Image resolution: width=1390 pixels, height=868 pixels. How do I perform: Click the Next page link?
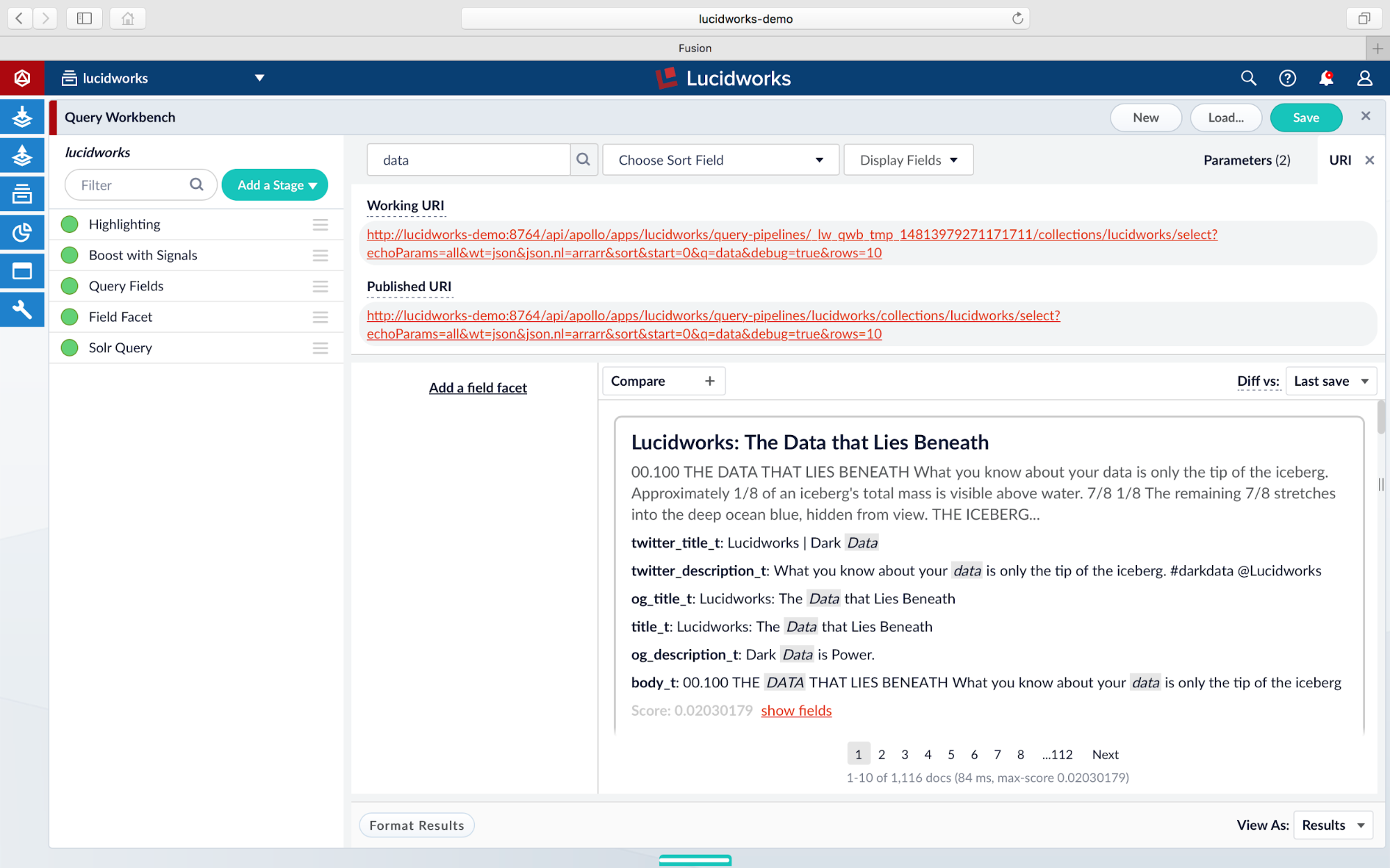(x=1105, y=754)
